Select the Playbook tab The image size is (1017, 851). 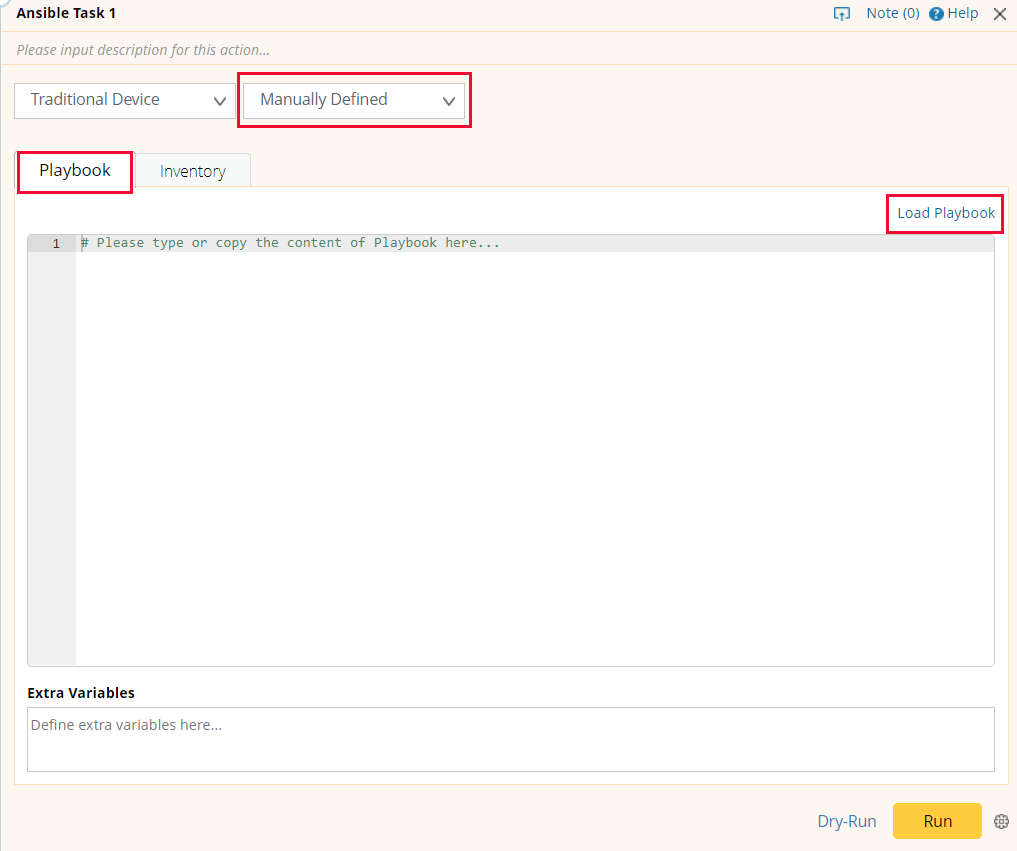(x=74, y=172)
